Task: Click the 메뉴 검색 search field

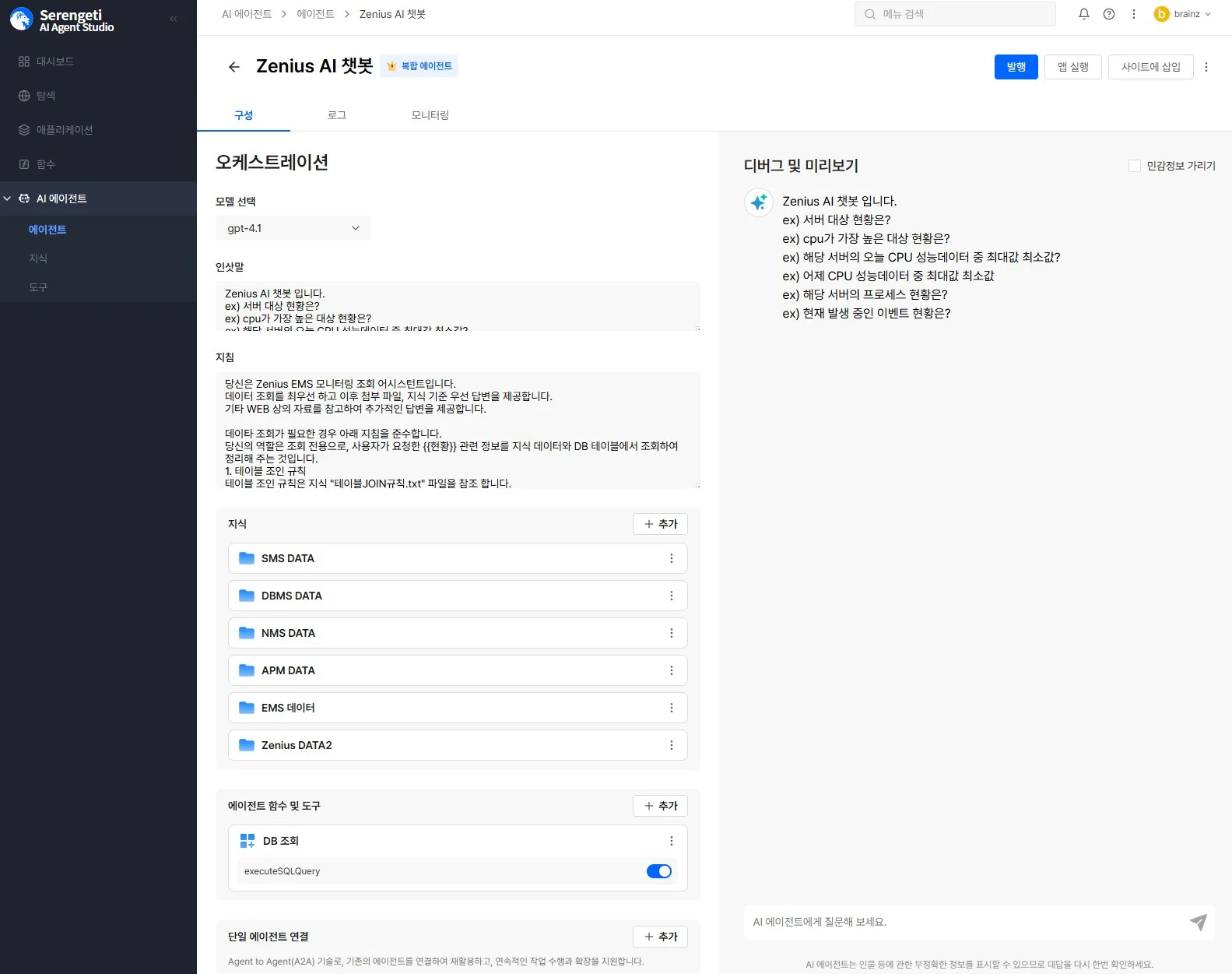Action: pos(955,14)
